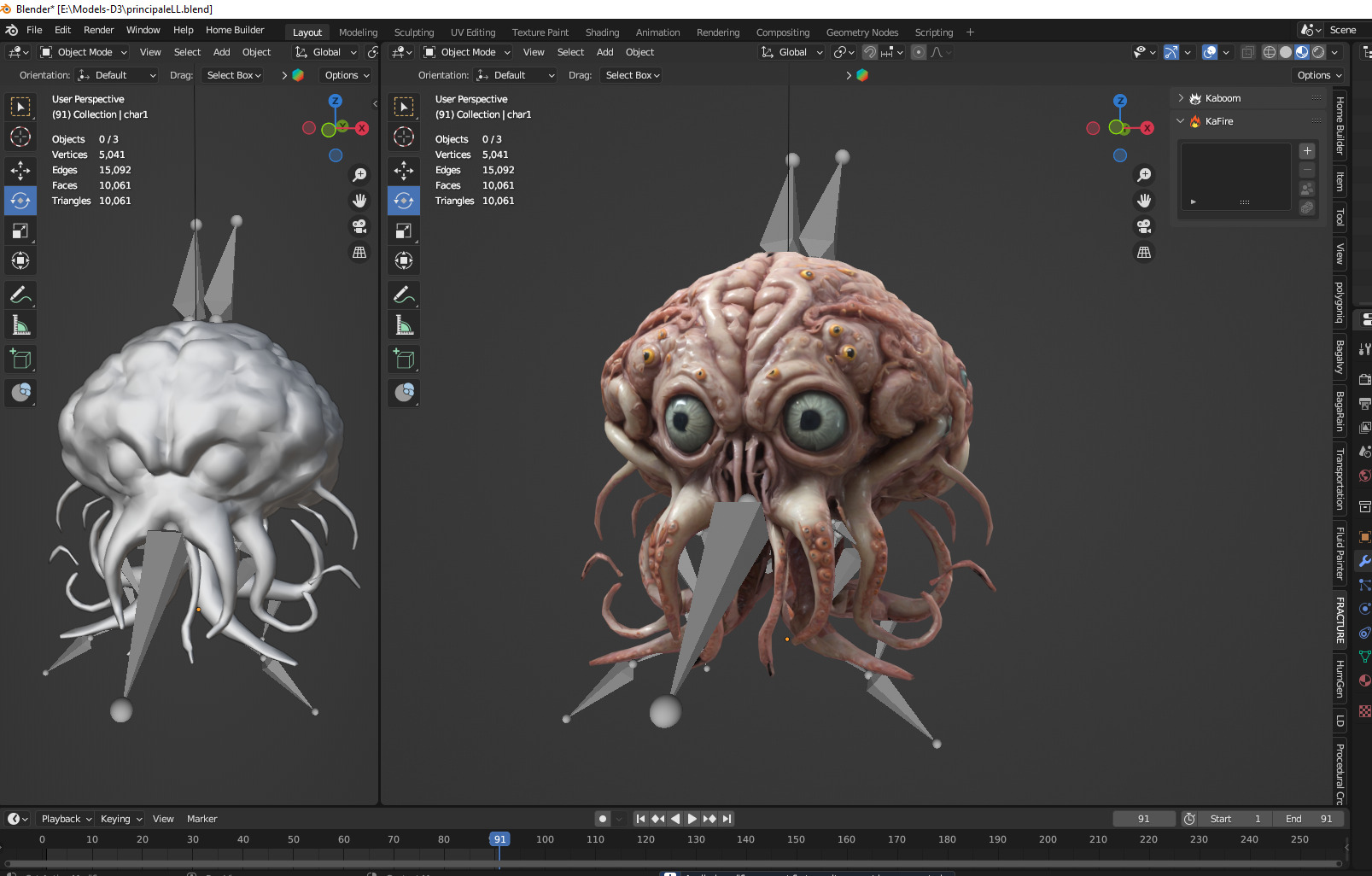Toggle gizmo visibility in the right viewport
1372x876 pixels.
[1171, 52]
